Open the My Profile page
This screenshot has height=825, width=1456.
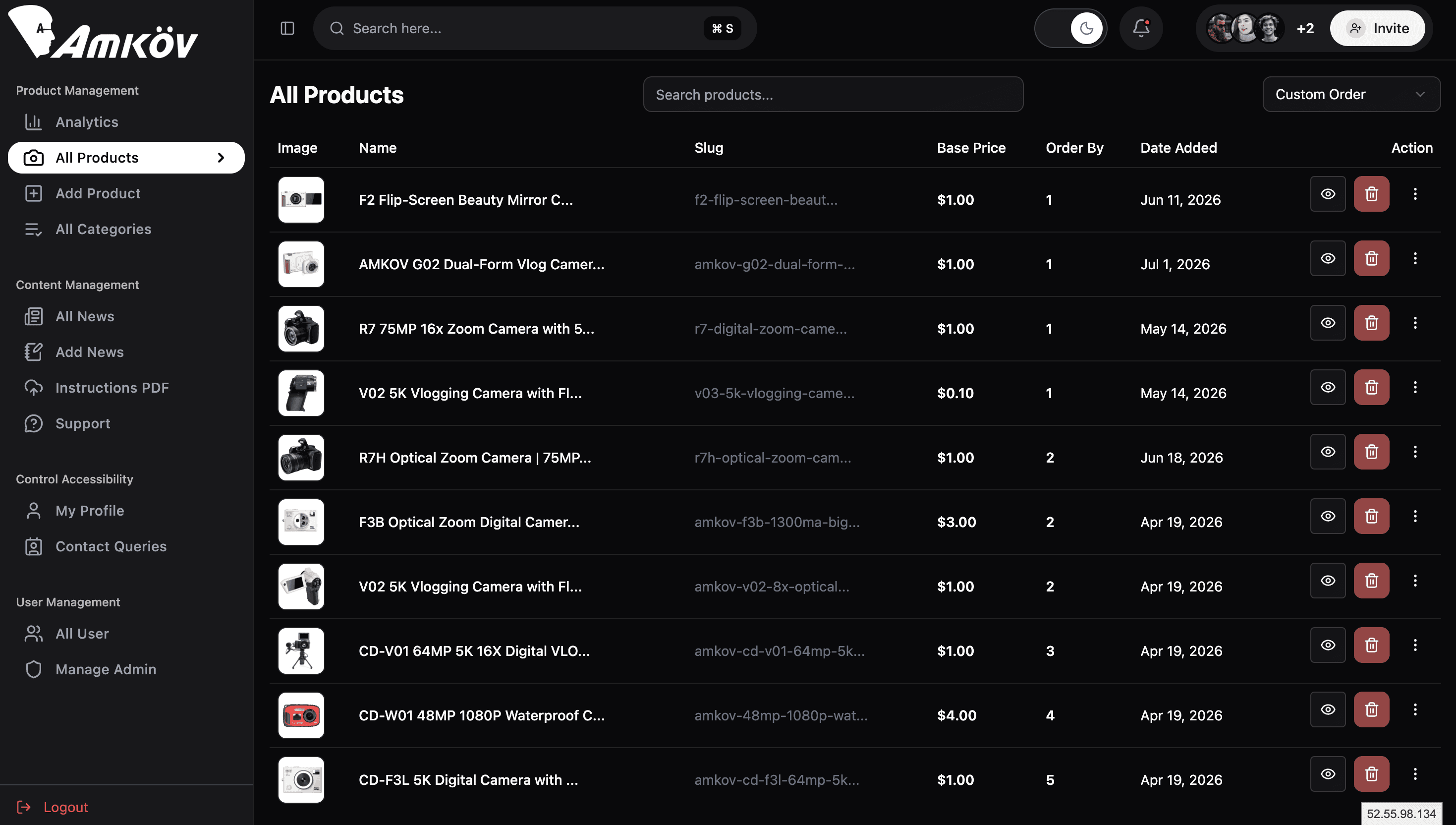[126, 511]
